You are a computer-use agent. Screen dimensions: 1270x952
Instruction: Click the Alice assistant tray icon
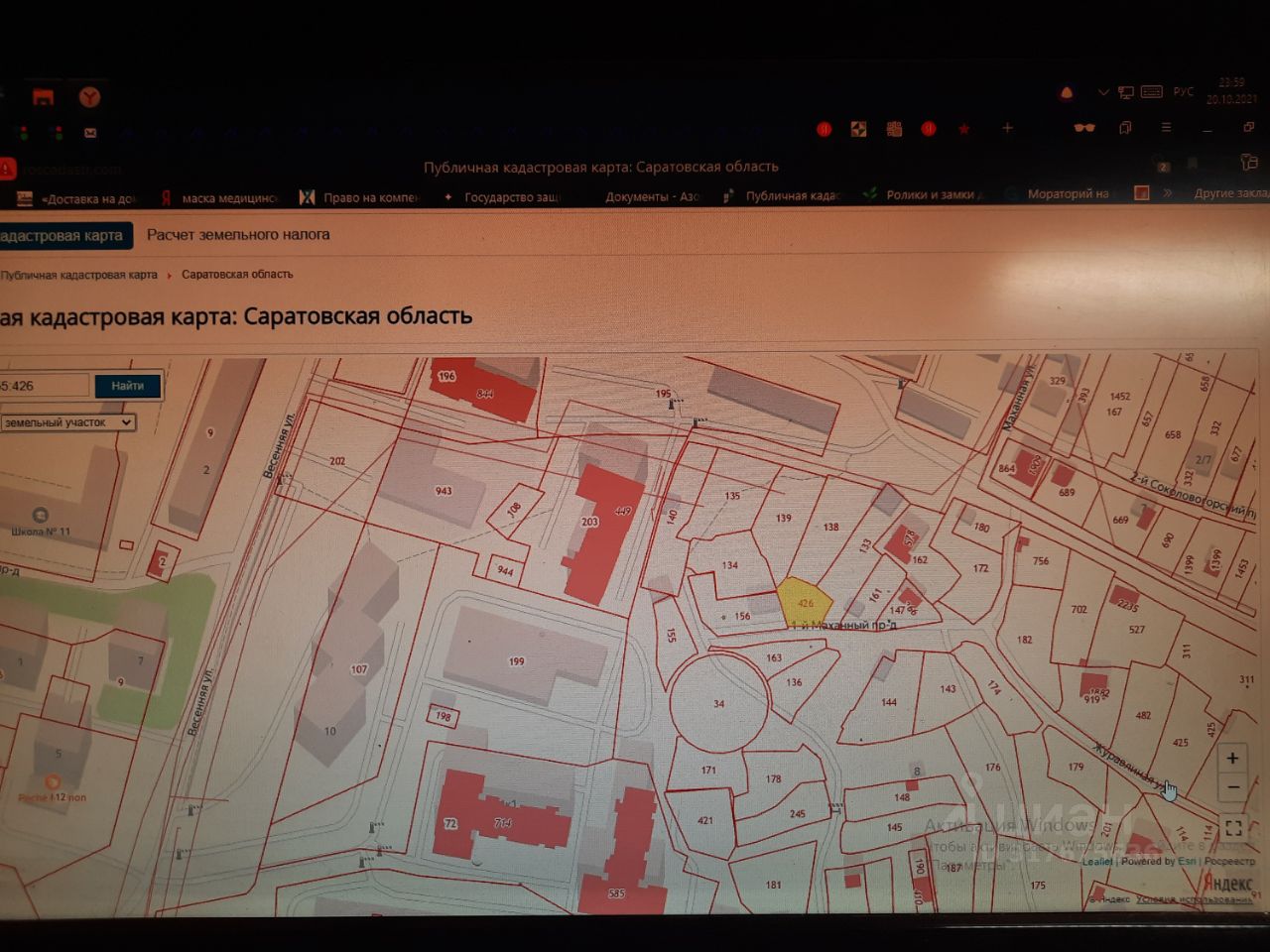(1067, 93)
